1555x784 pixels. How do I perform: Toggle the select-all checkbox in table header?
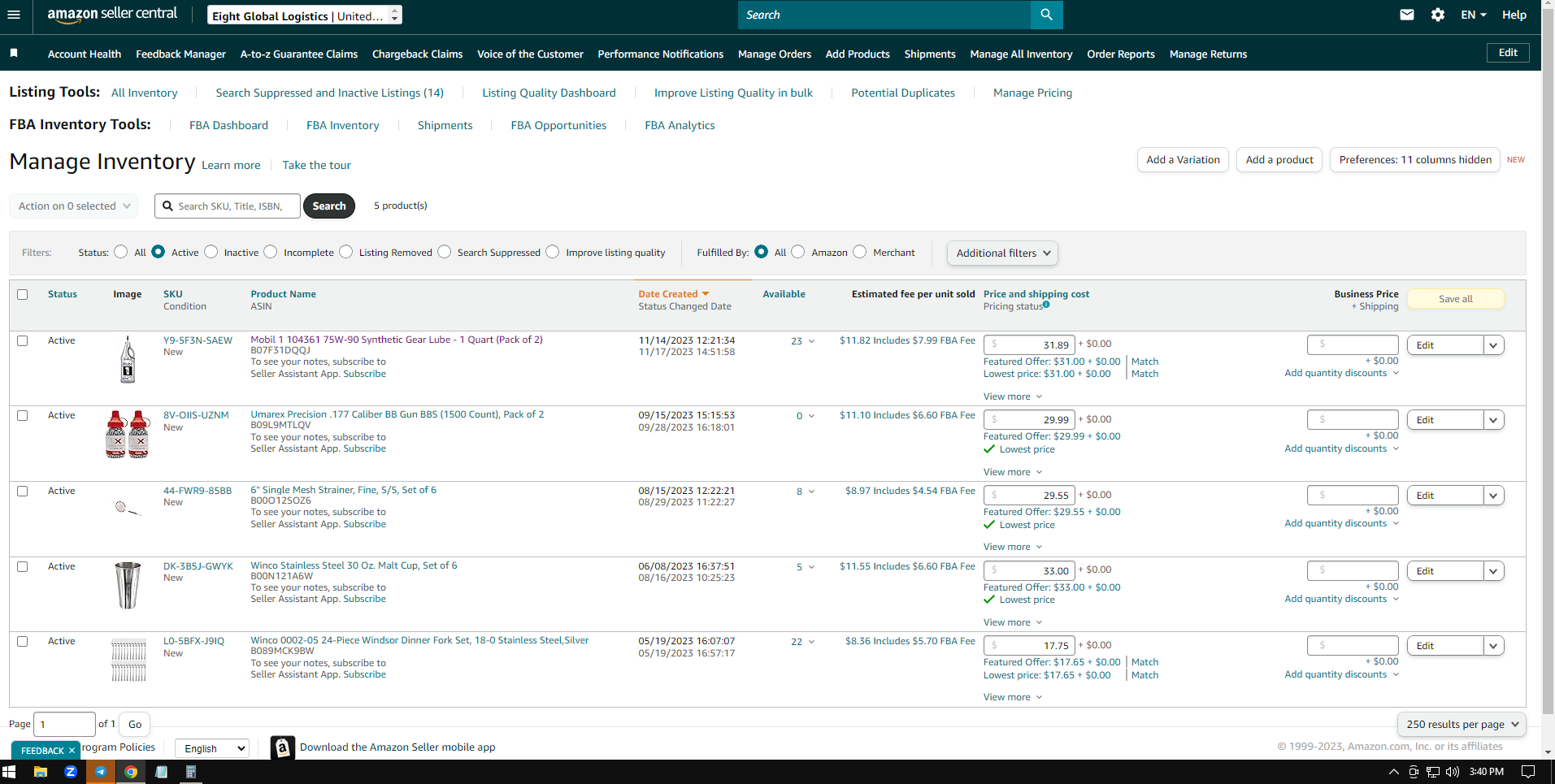pos(23,295)
